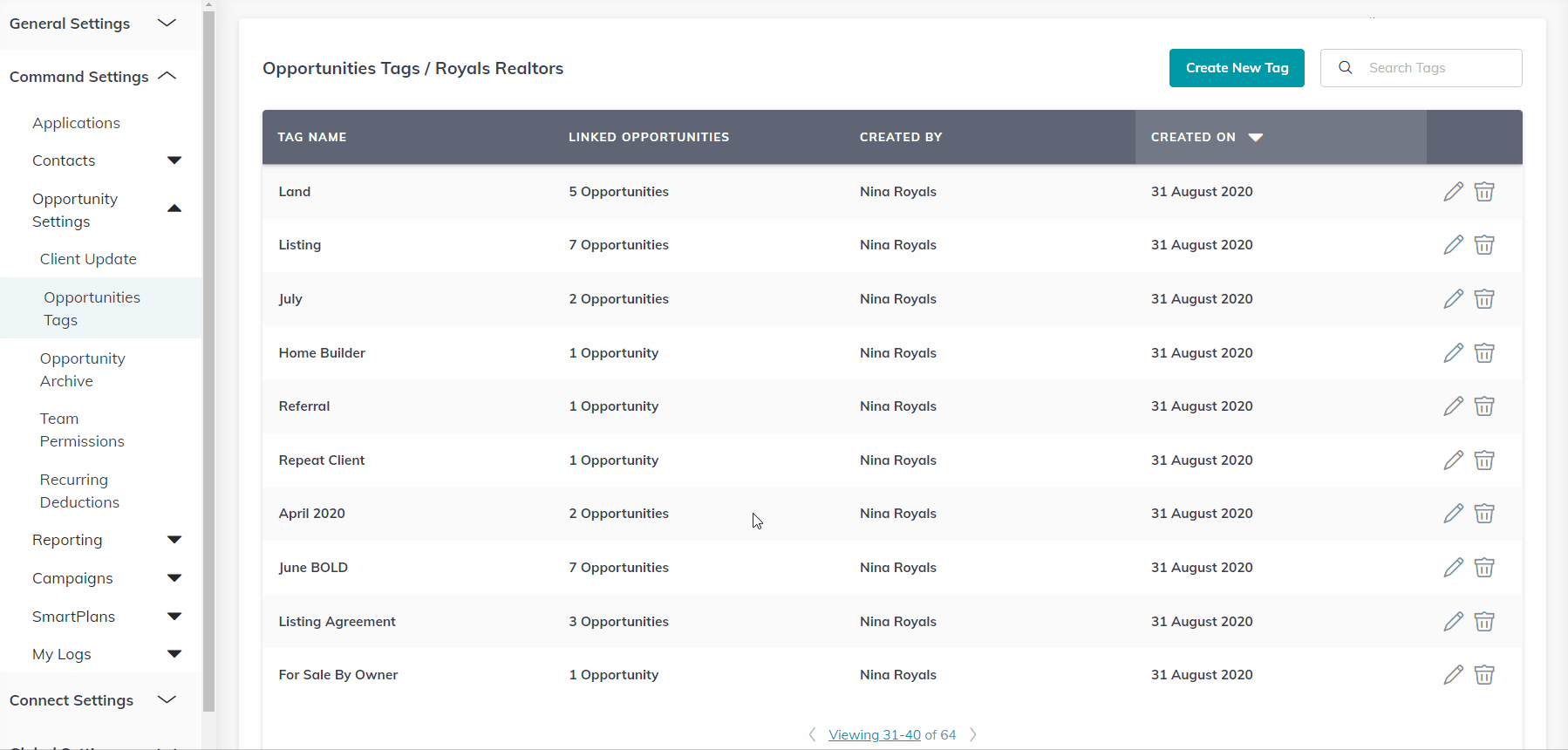
Task: Sort by Created On column arrow
Action: 1256,138
